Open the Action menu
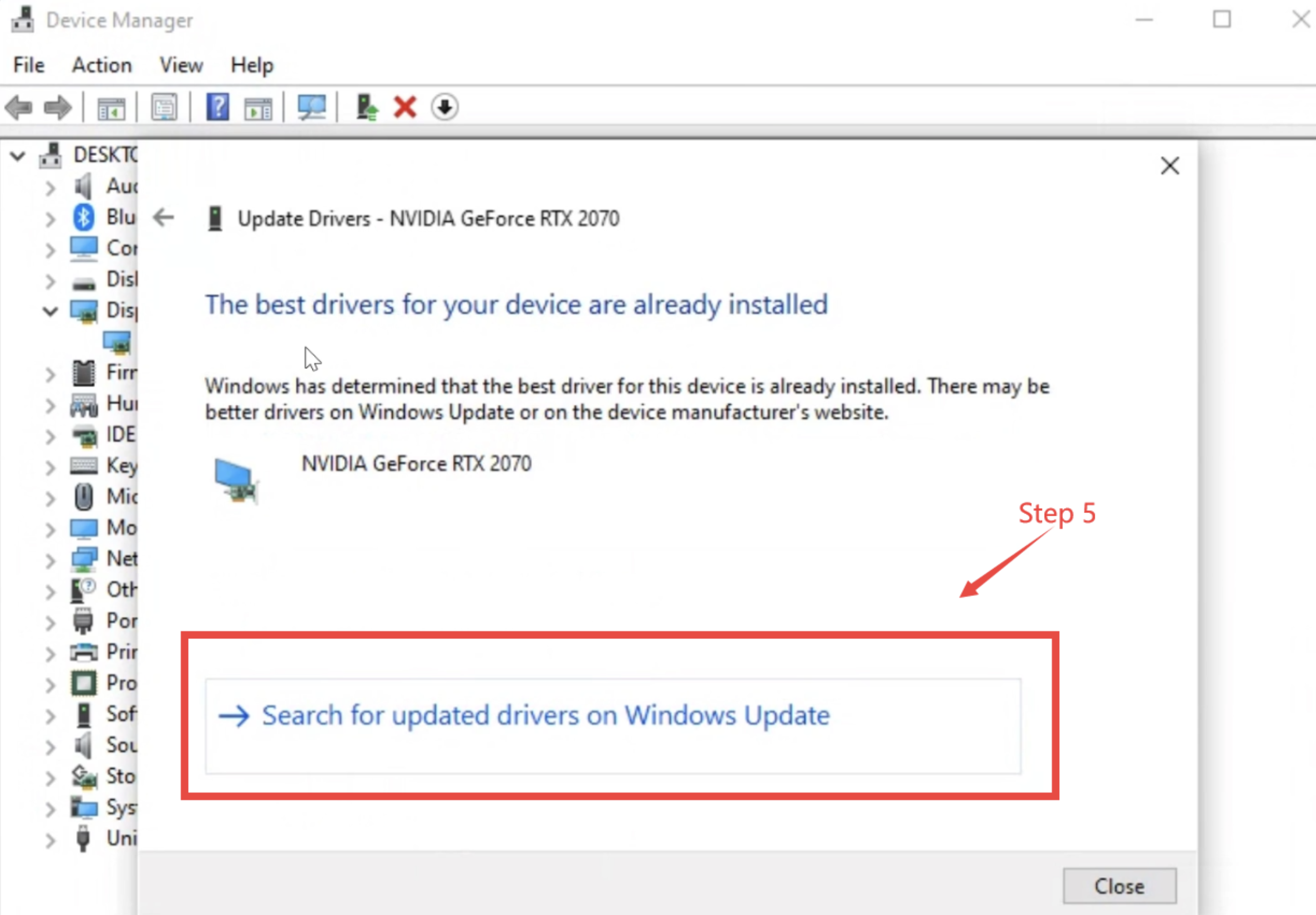 tap(102, 65)
